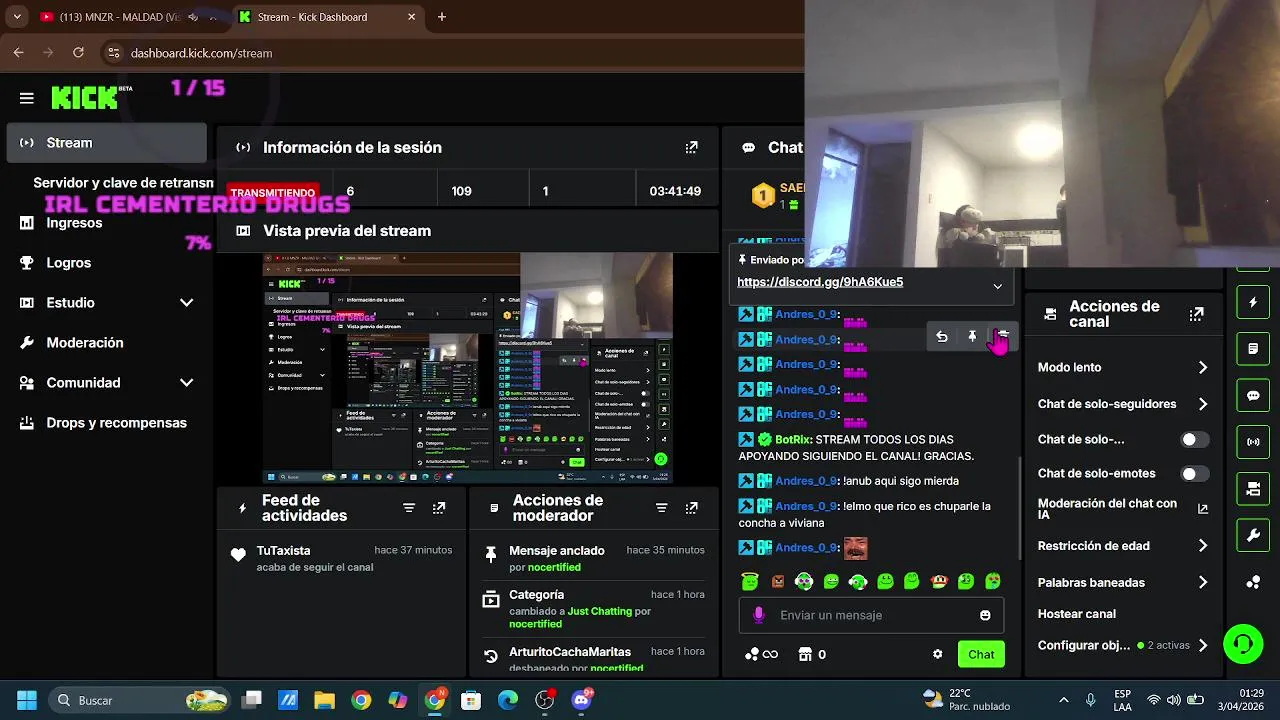Image resolution: width=1280 pixels, height=720 pixels.
Task: Toggle the Chat de solo-... switch
Action: (1194, 440)
